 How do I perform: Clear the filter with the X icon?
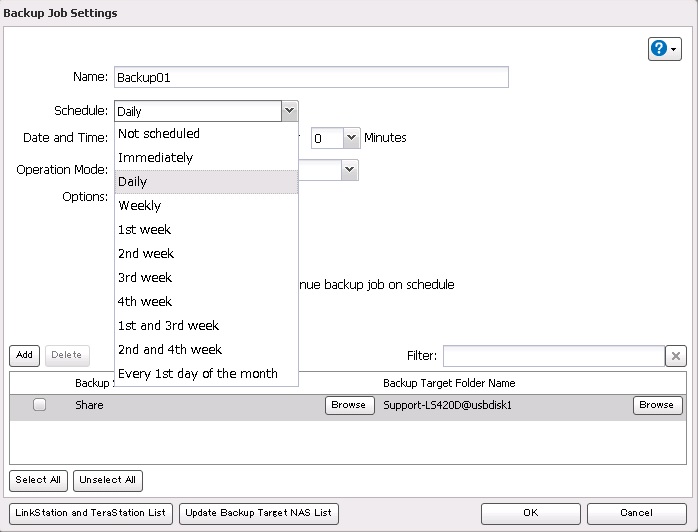pyautogui.click(x=676, y=356)
